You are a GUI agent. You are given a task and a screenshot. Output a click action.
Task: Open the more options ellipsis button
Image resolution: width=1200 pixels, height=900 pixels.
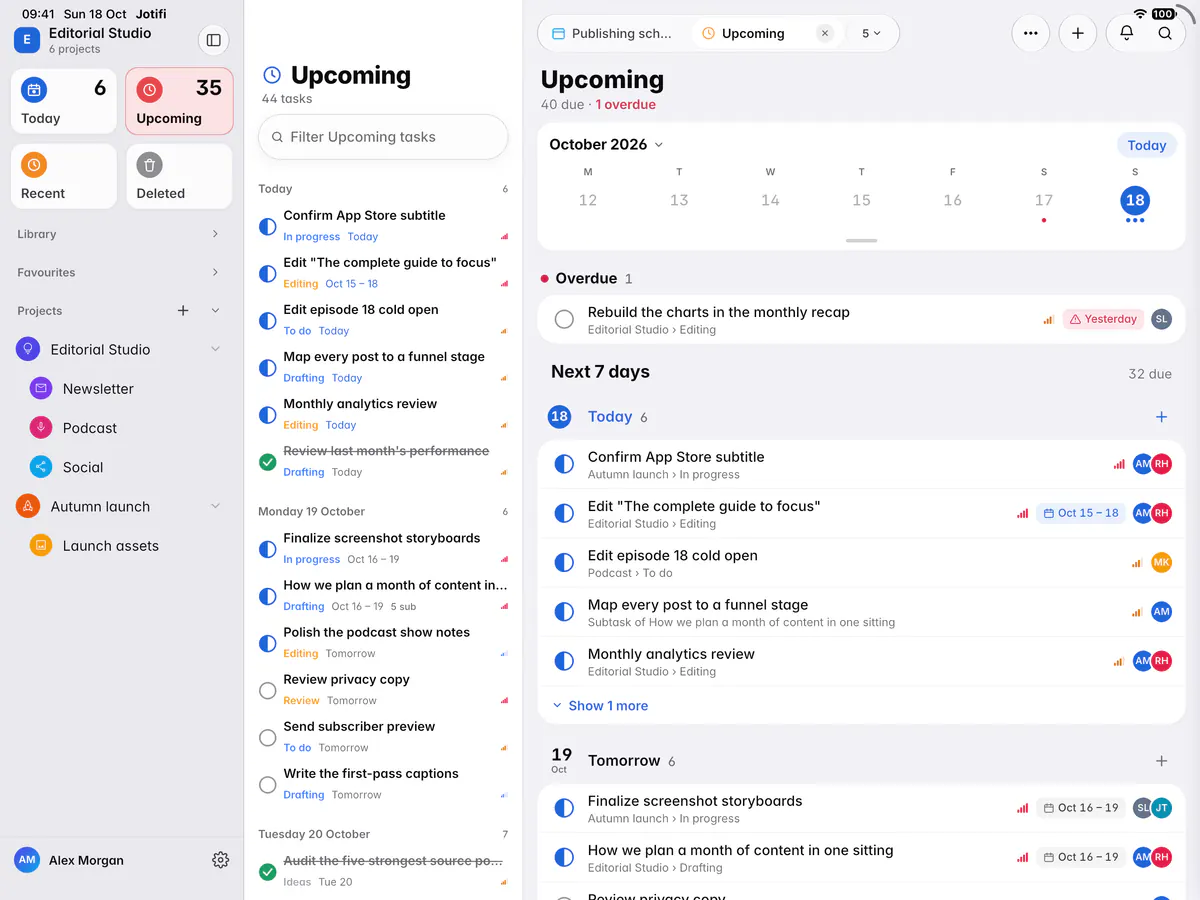[1031, 33]
